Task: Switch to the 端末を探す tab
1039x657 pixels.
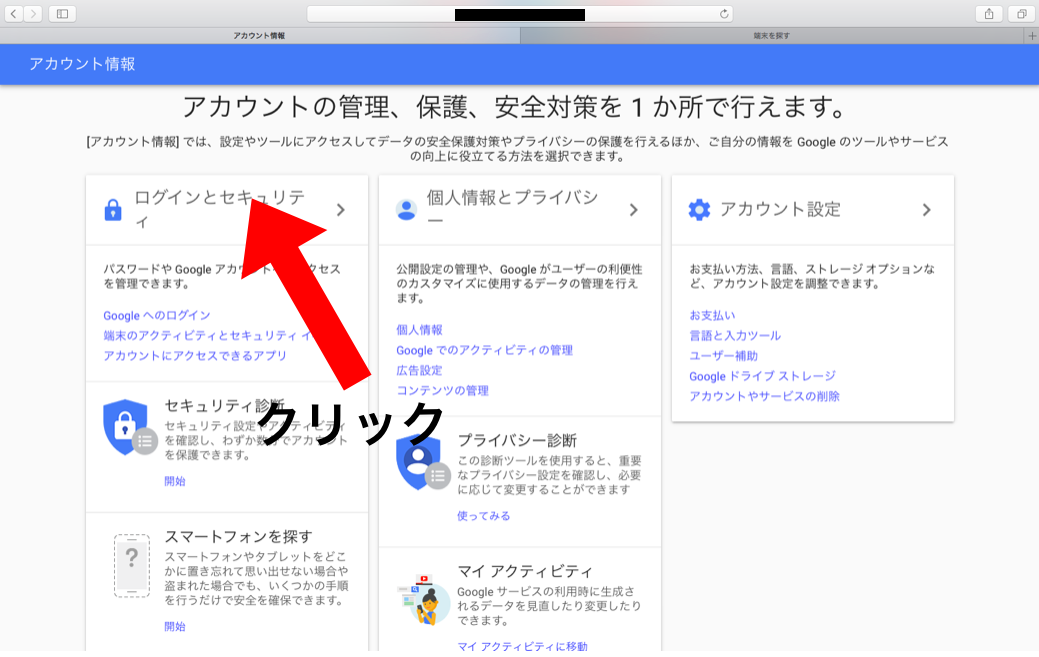Action: click(772, 36)
